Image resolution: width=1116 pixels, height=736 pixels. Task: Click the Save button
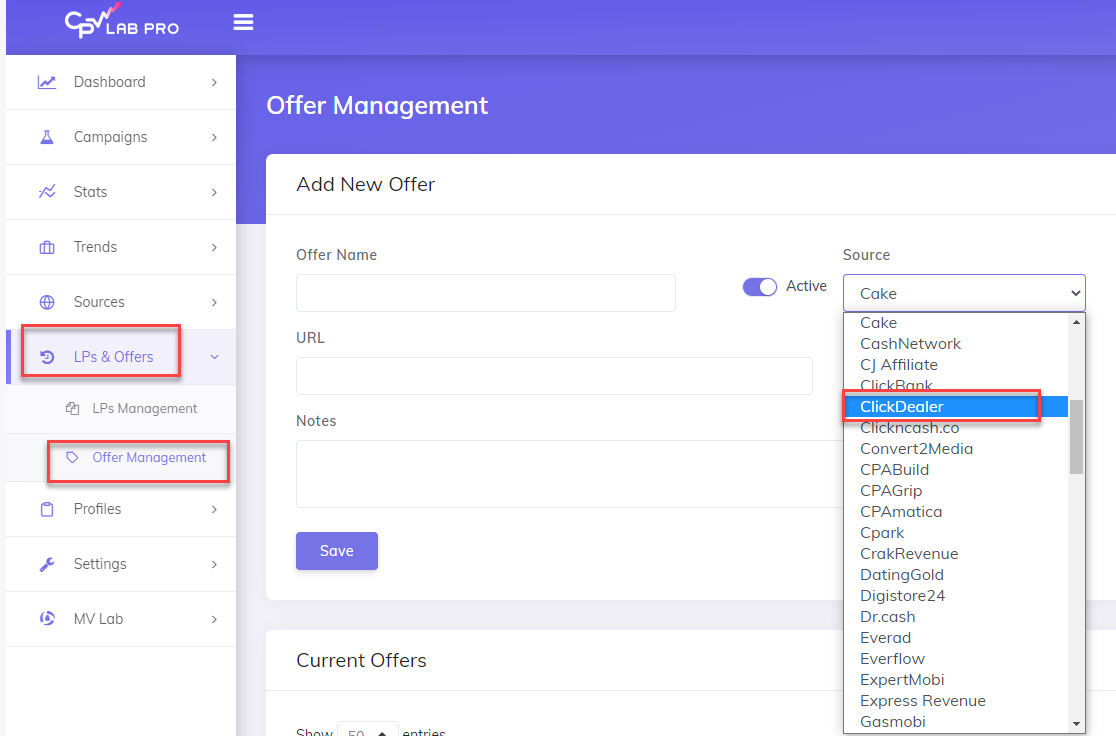336,551
